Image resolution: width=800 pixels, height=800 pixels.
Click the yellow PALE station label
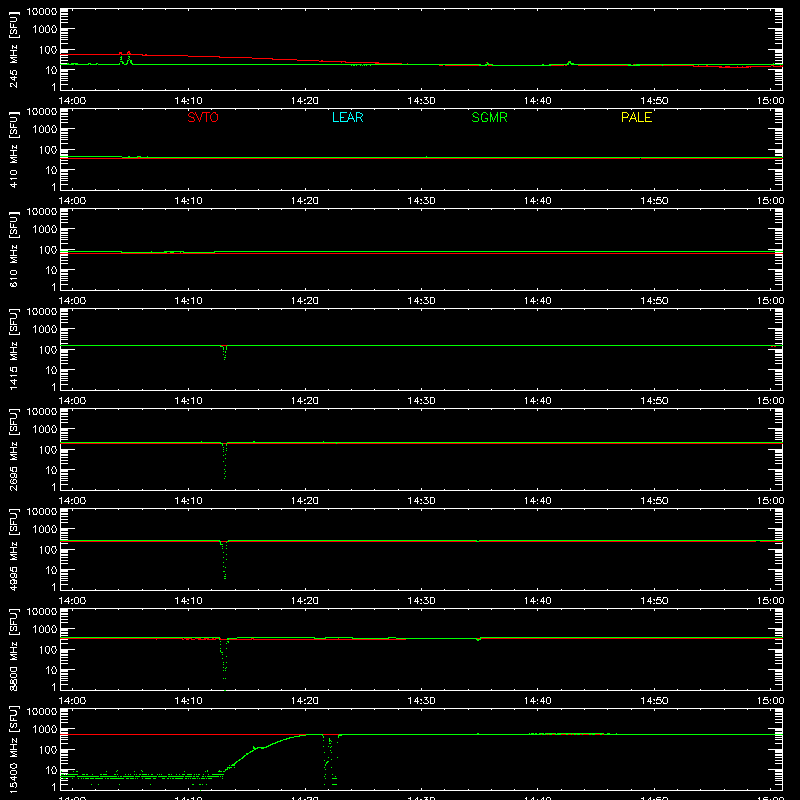tap(636, 117)
